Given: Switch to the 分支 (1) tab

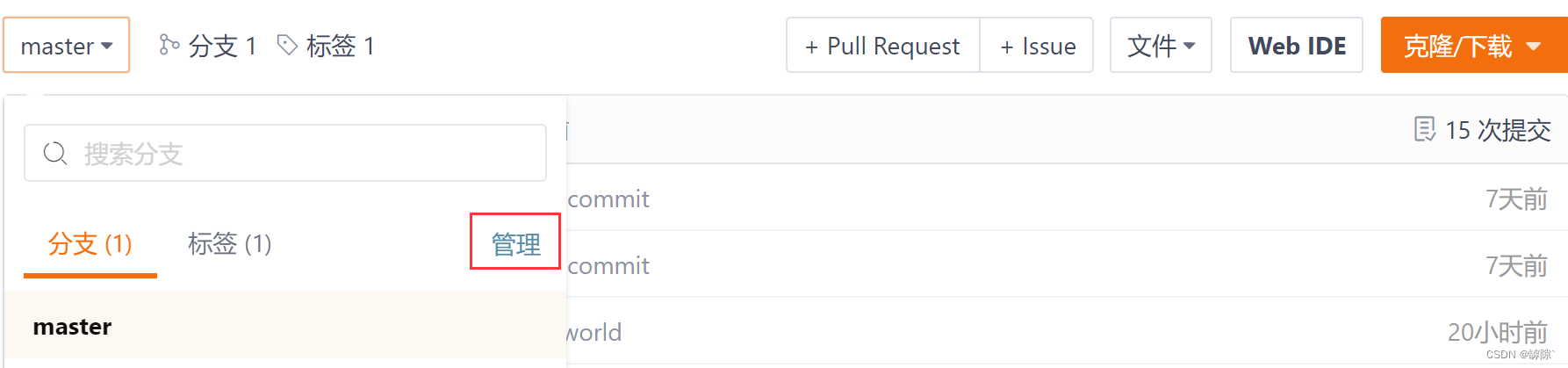Looking at the screenshot, I should pos(90,244).
